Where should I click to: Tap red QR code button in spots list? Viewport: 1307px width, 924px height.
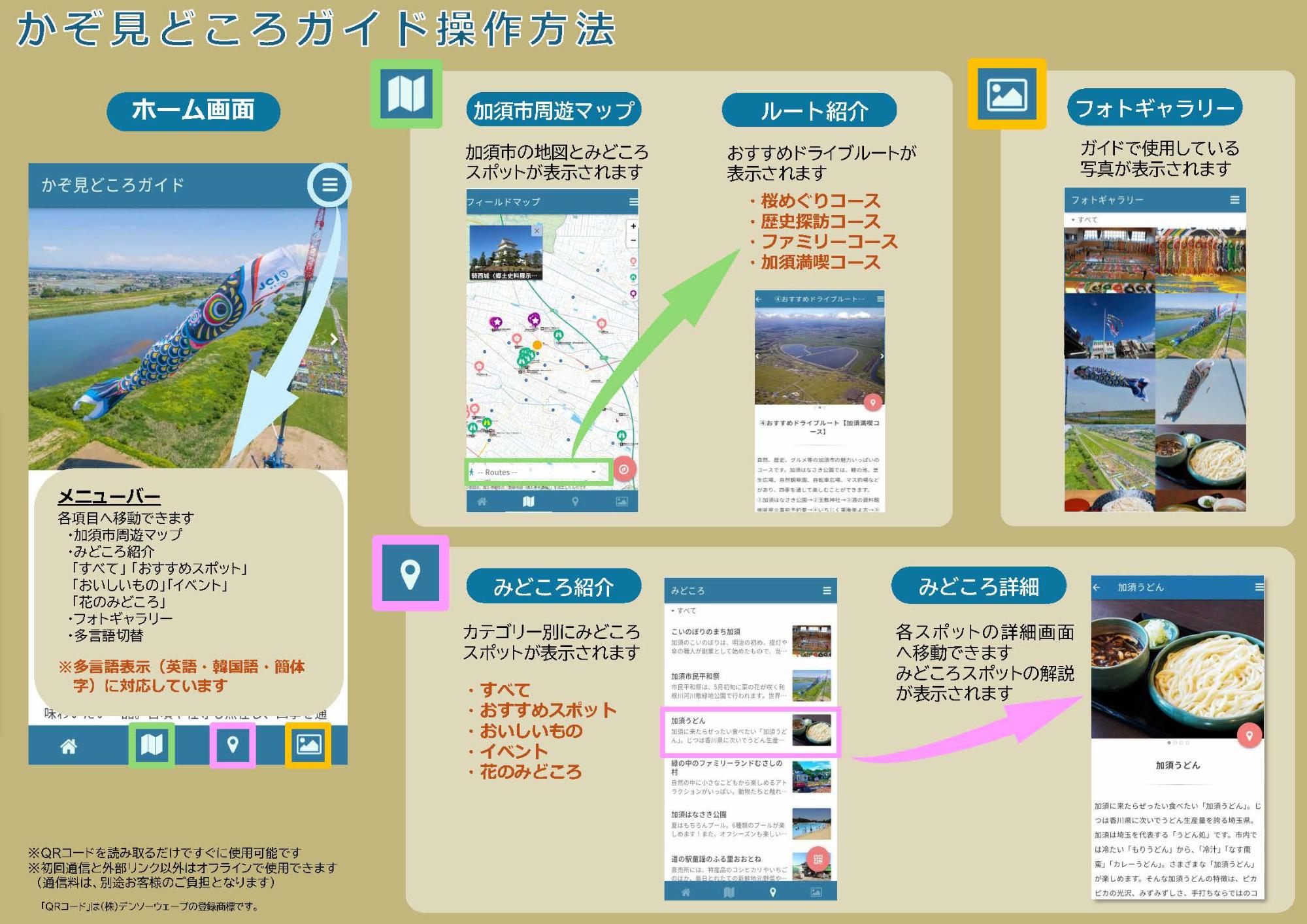coord(818,859)
